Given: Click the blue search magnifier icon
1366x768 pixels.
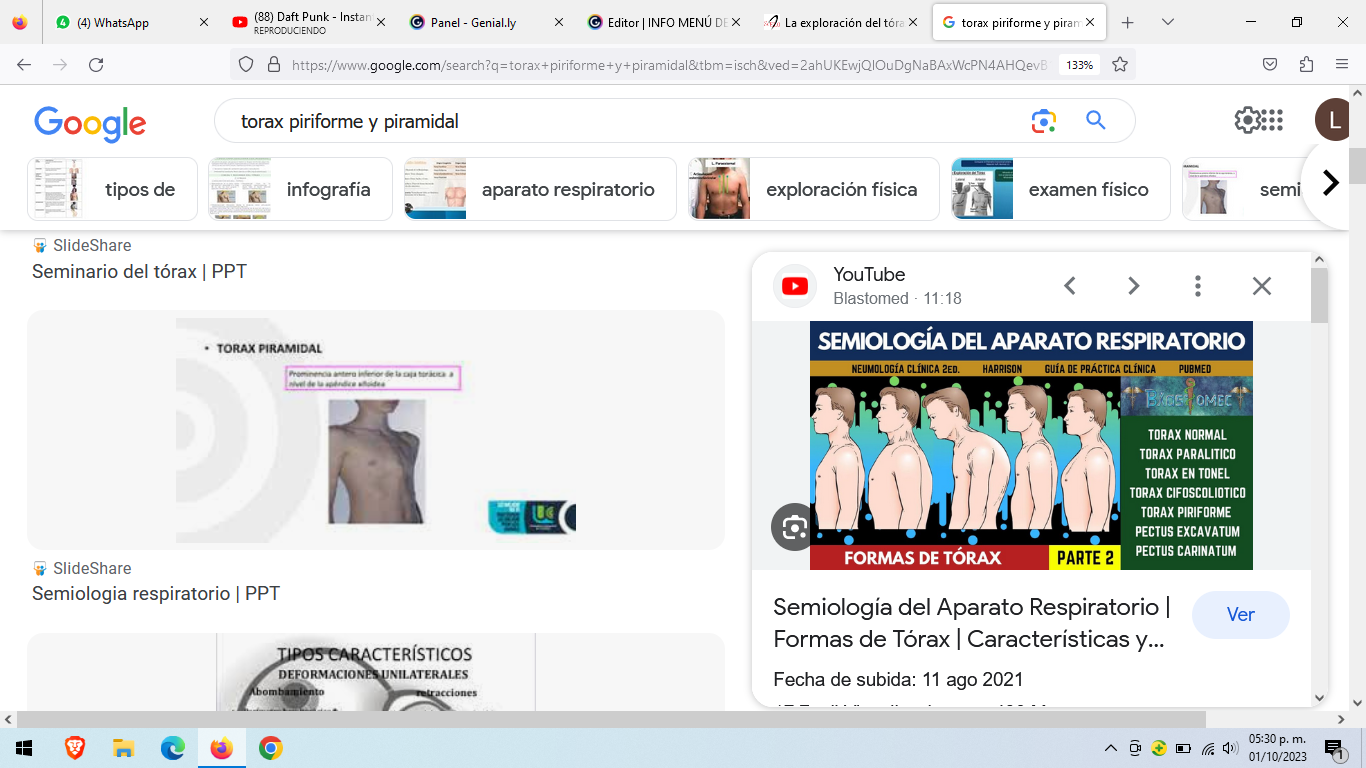Looking at the screenshot, I should (1096, 121).
